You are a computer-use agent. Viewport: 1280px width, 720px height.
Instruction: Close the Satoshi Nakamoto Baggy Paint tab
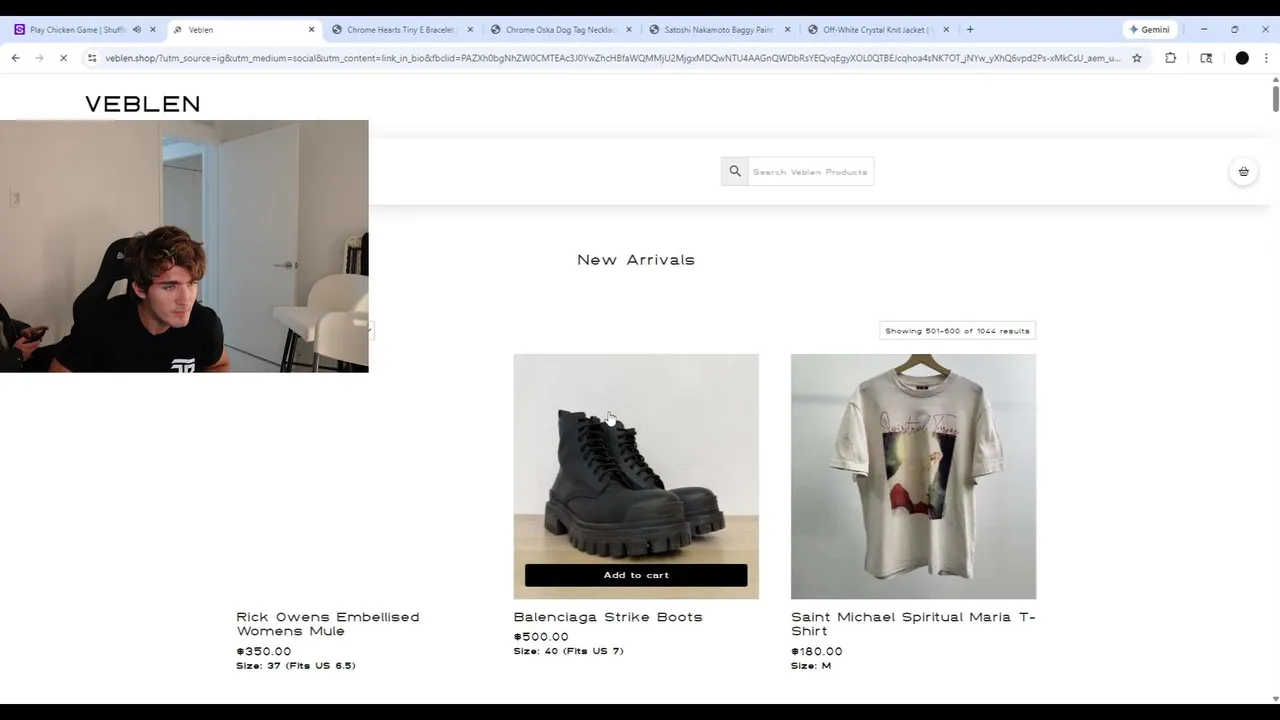tap(787, 30)
